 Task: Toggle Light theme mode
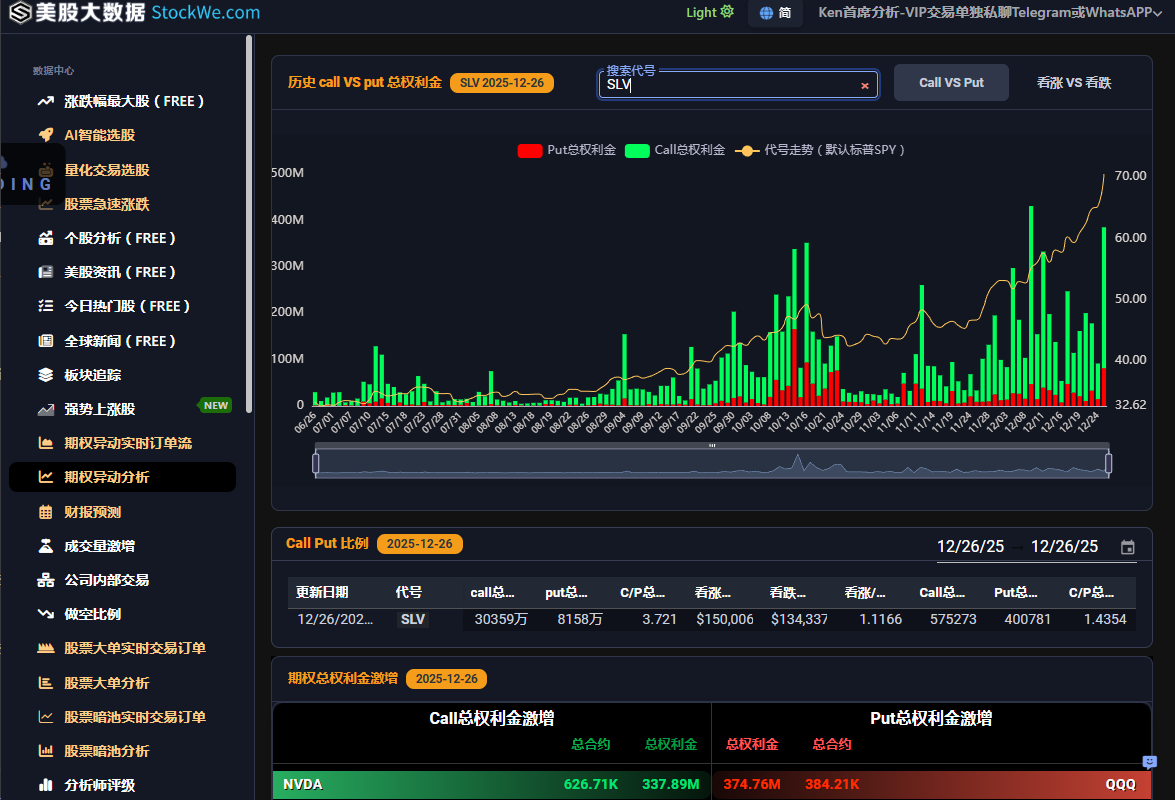tap(710, 12)
